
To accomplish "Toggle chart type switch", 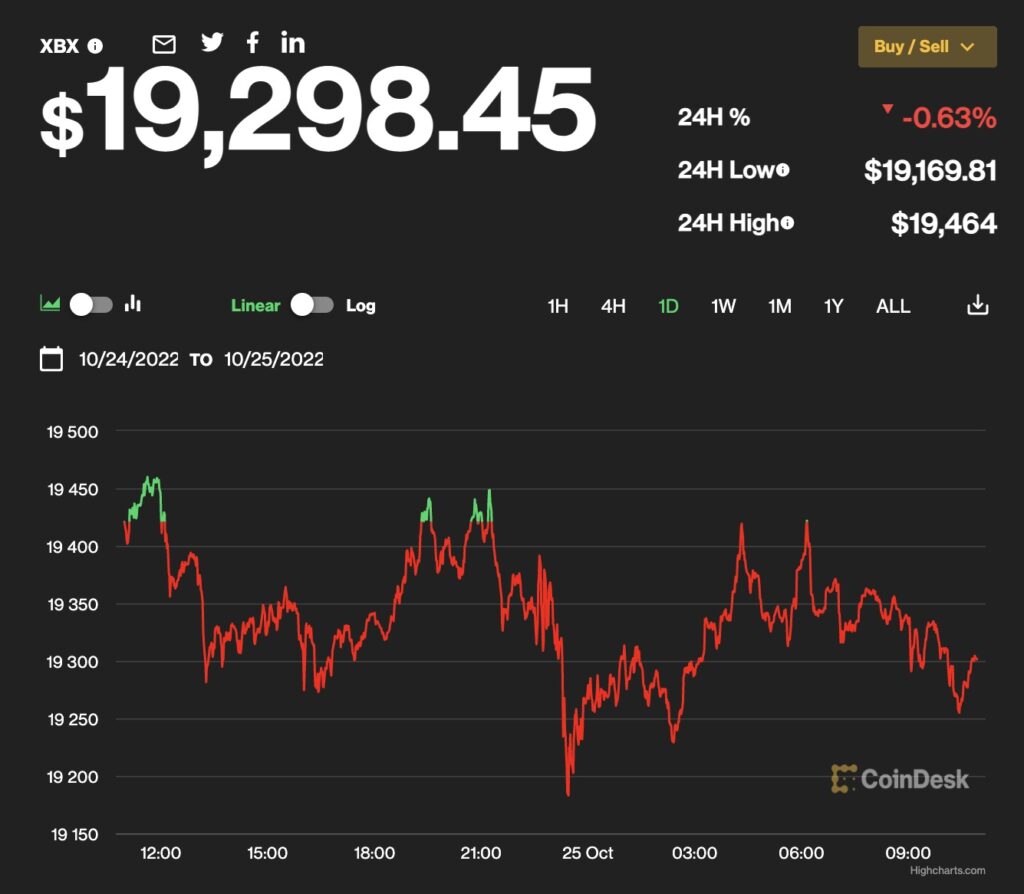I will (x=91, y=305).
